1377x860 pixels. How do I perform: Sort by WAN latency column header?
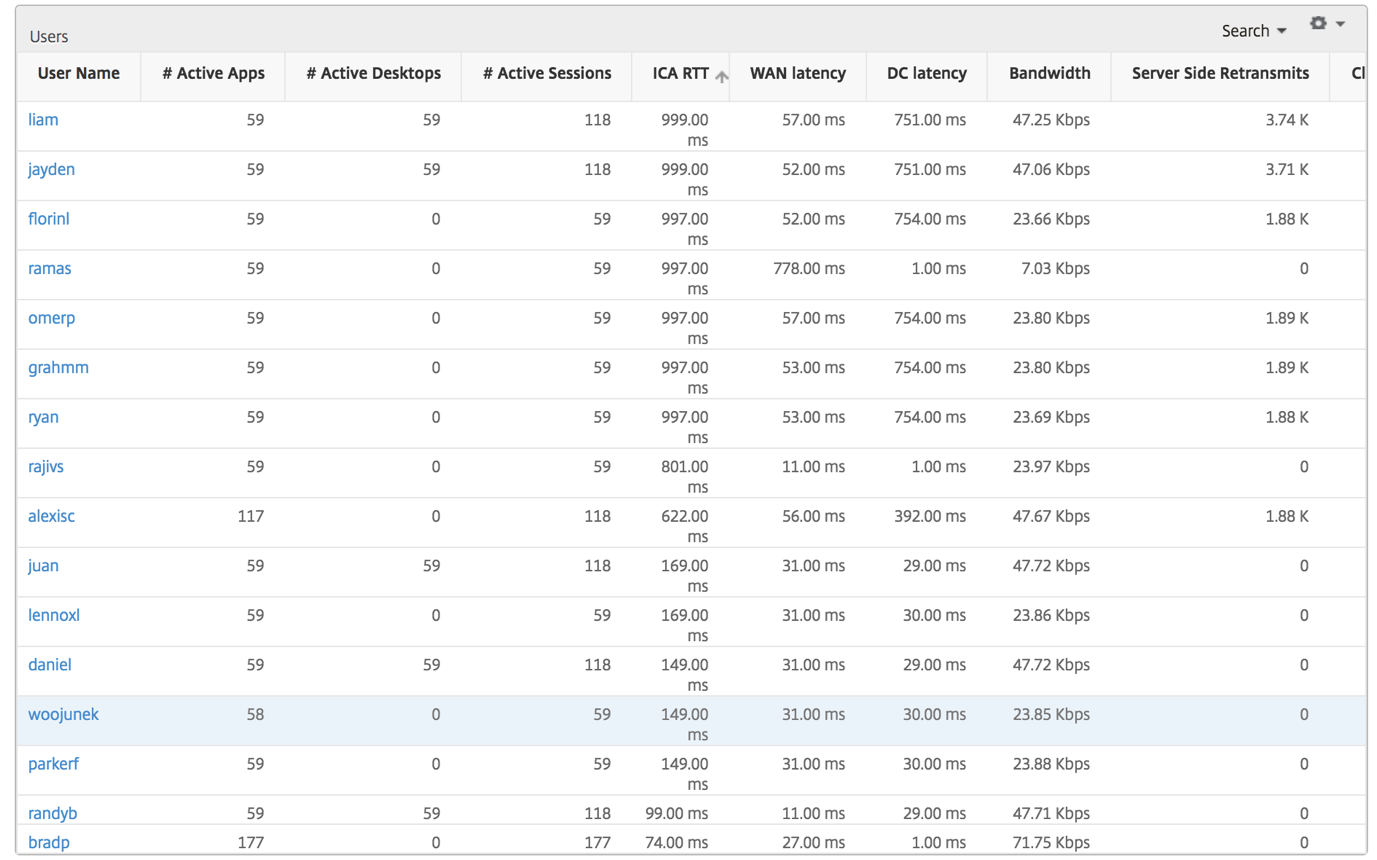tap(798, 73)
